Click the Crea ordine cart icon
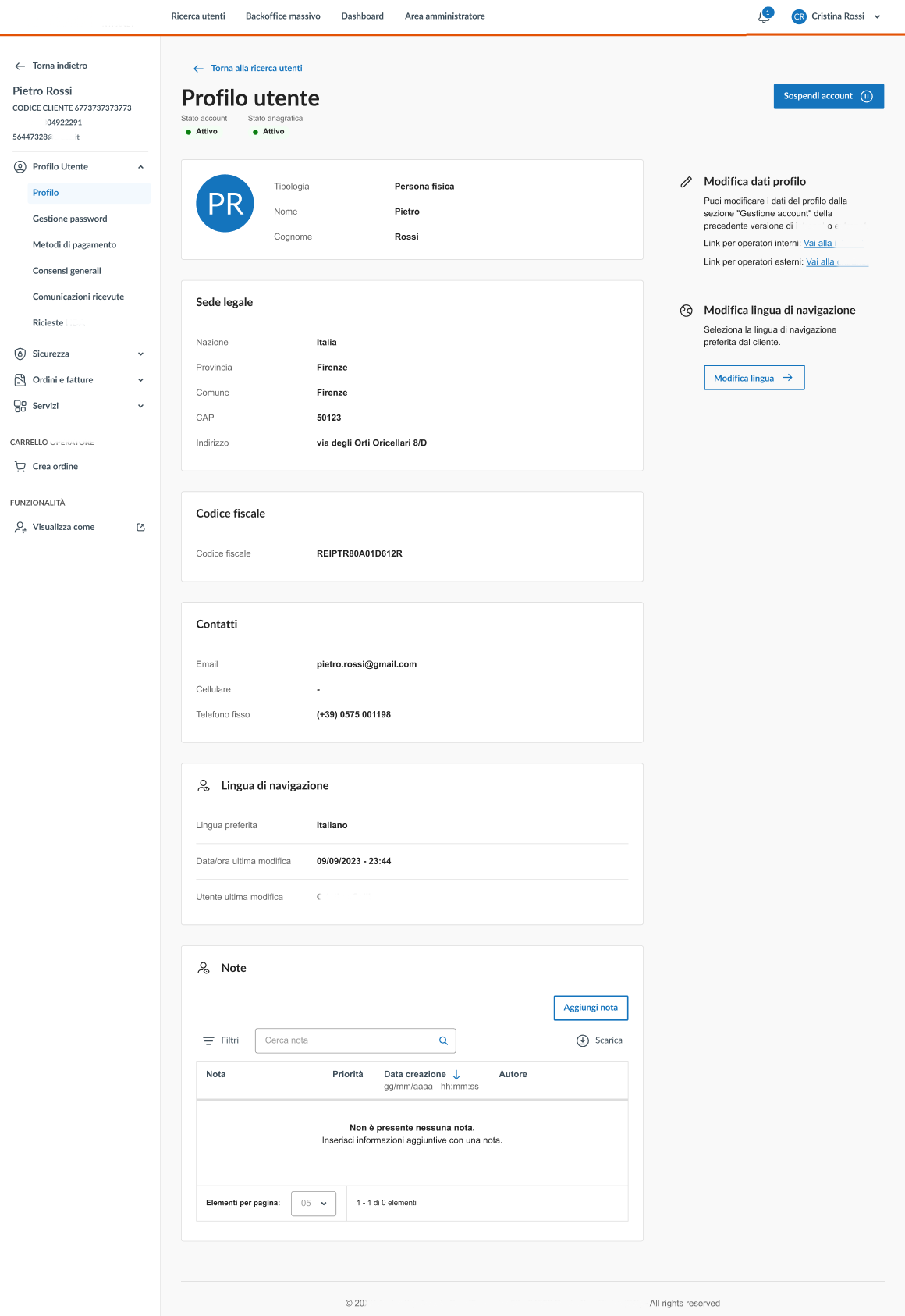This screenshot has height=1316, width=905. (20, 467)
